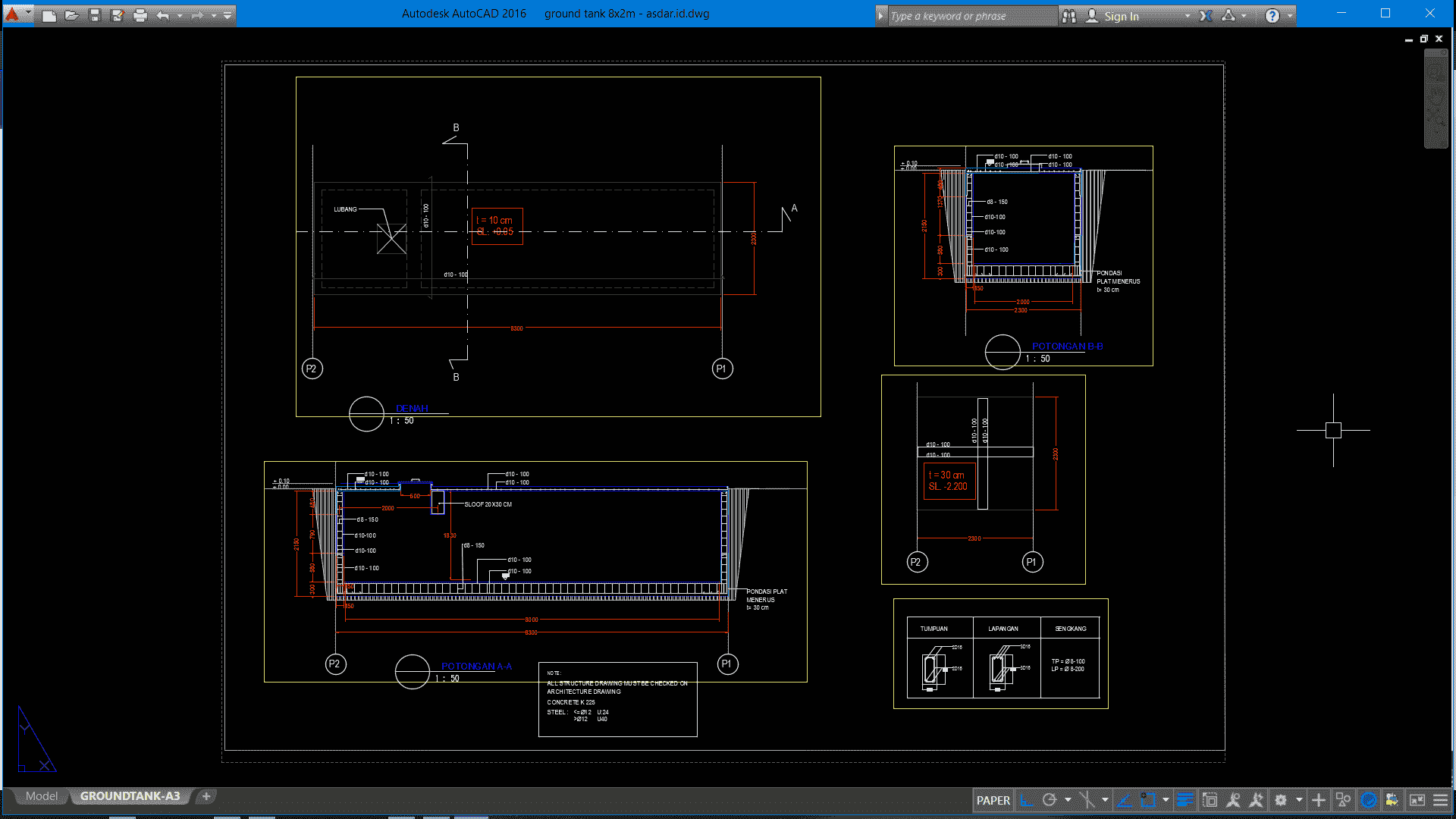
Task: Toggle annotation visibility icon in status bar
Action: (1234, 800)
